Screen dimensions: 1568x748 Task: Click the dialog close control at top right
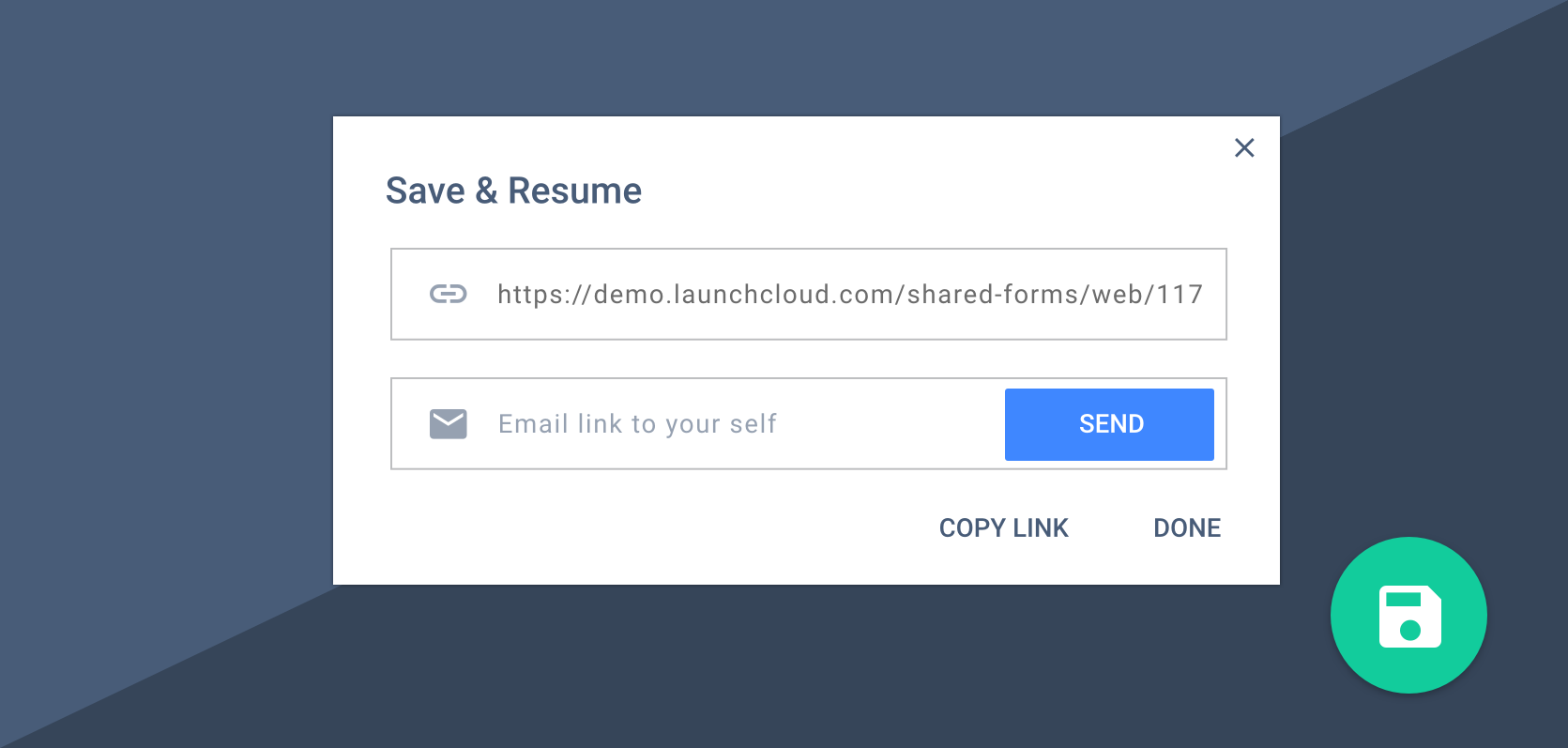(x=1244, y=147)
